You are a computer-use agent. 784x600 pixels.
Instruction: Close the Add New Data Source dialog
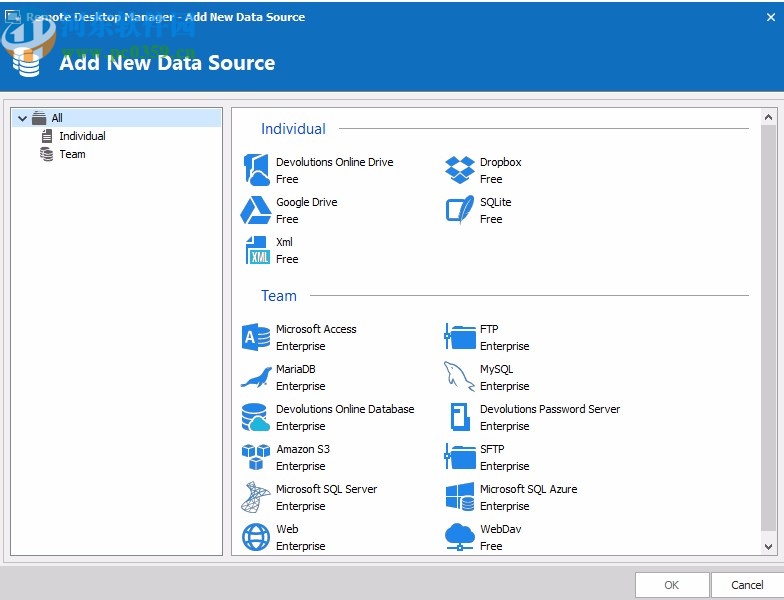[x=770, y=17]
